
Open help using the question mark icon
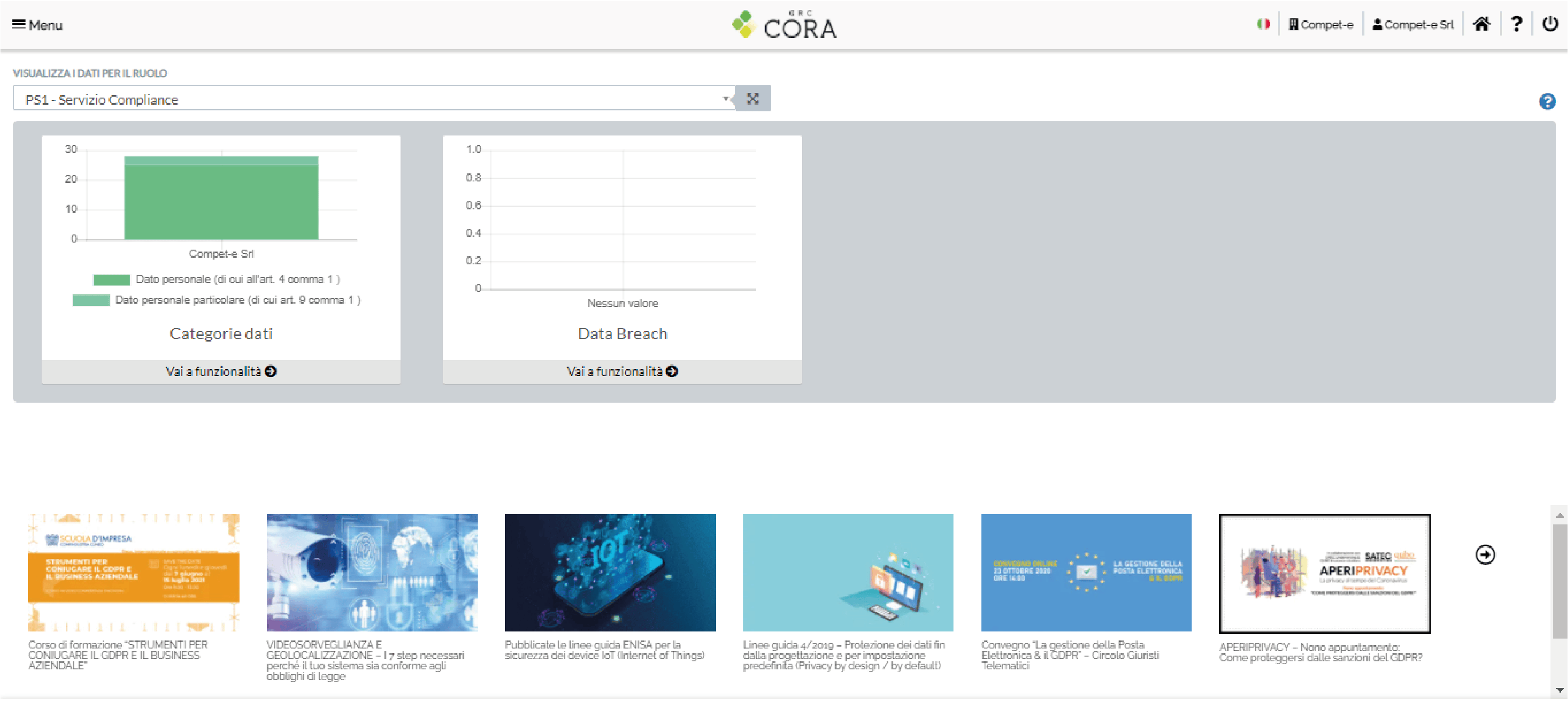(x=1517, y=24)
